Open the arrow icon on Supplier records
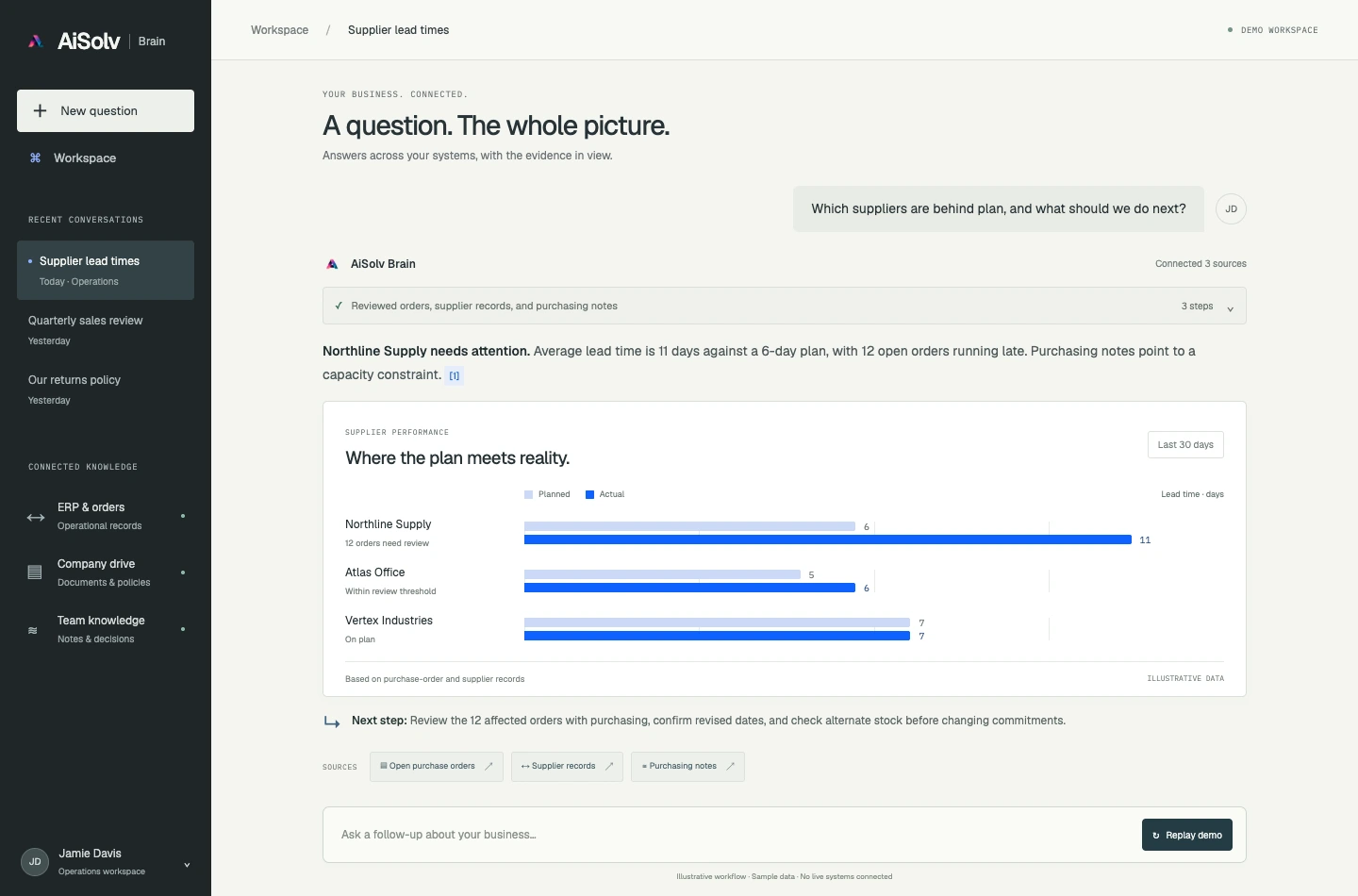 609,766
